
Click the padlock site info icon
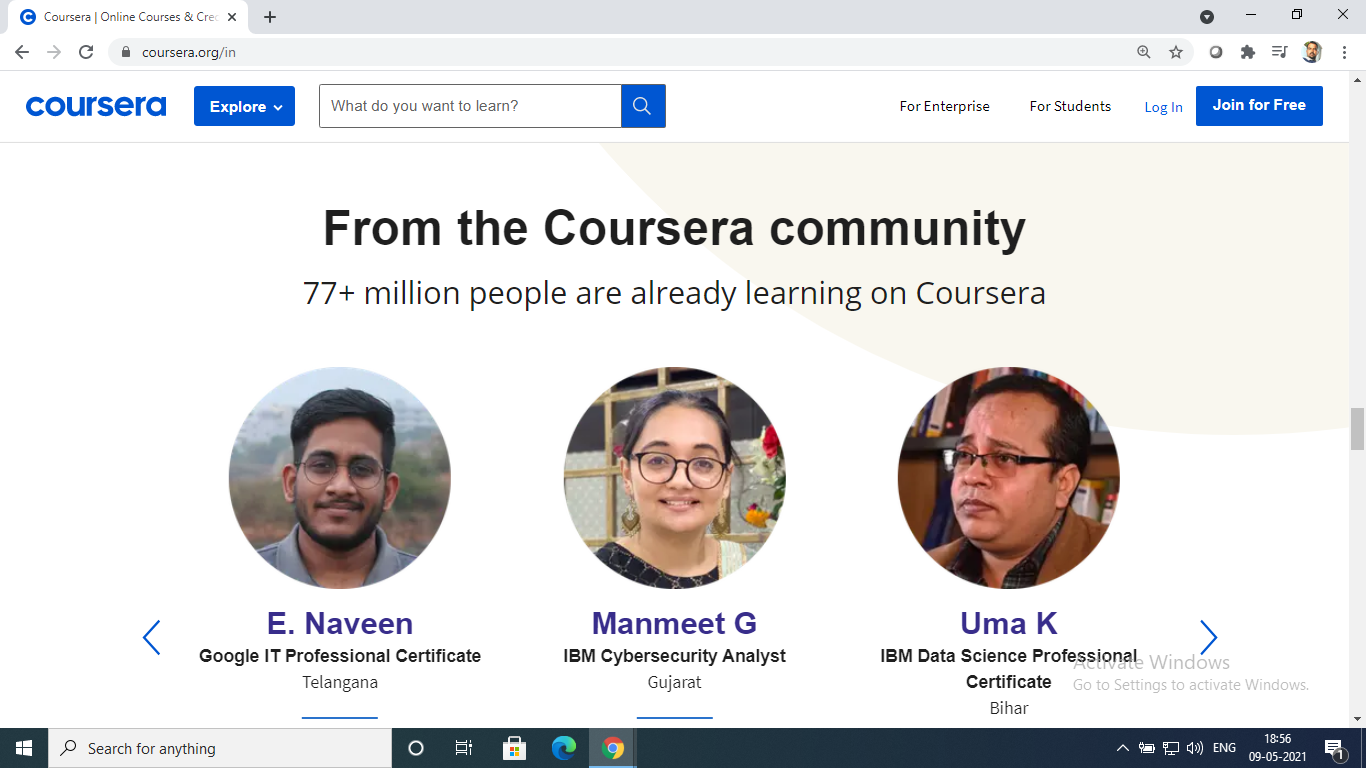(x=126, y=52)
